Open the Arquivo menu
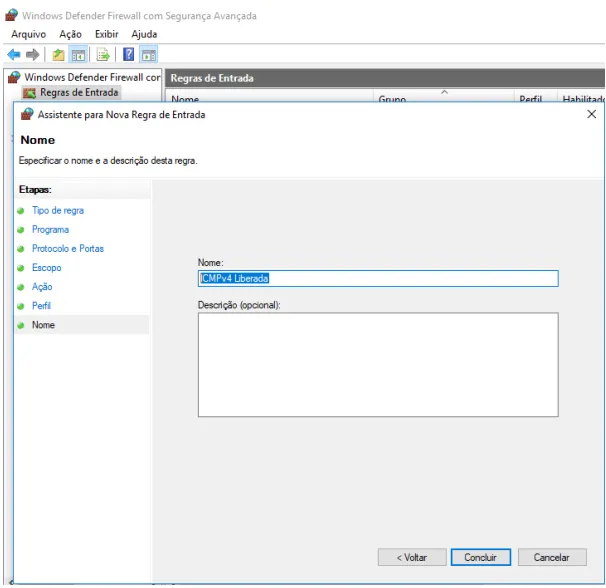This screenshot has width=606, height=588. coord(29,34)
